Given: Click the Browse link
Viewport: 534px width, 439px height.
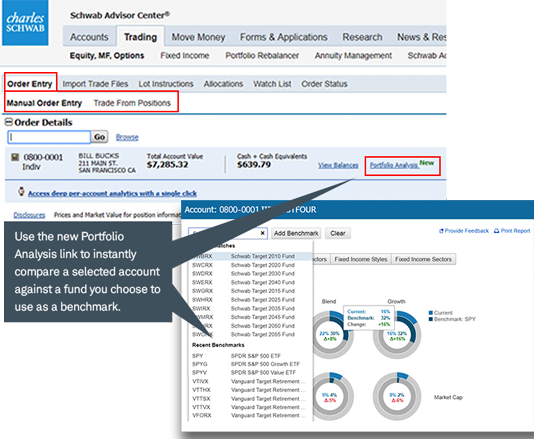Looking at the screenshot, I should coord(127,137).
